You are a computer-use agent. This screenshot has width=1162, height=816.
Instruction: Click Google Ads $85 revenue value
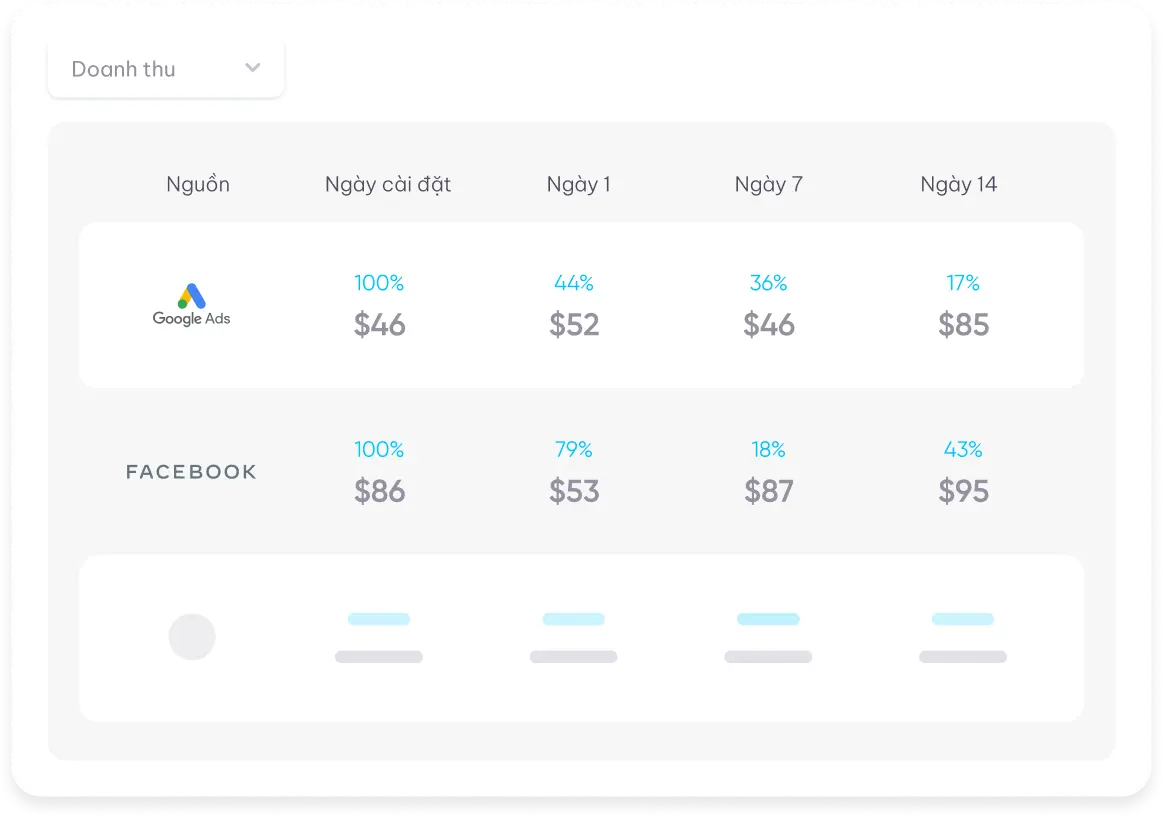coord(963,325)
